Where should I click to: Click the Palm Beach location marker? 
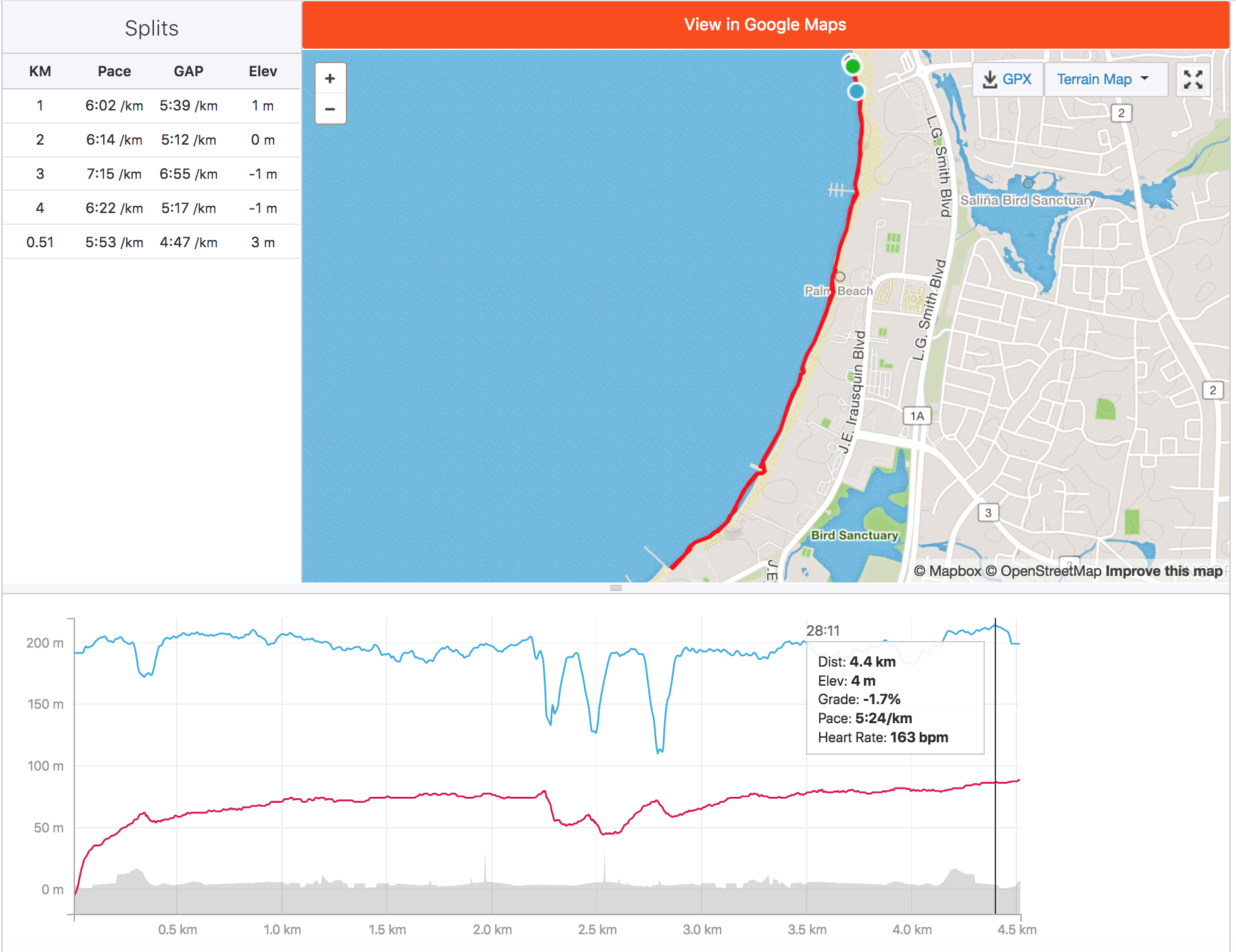(x=840, y=277)
